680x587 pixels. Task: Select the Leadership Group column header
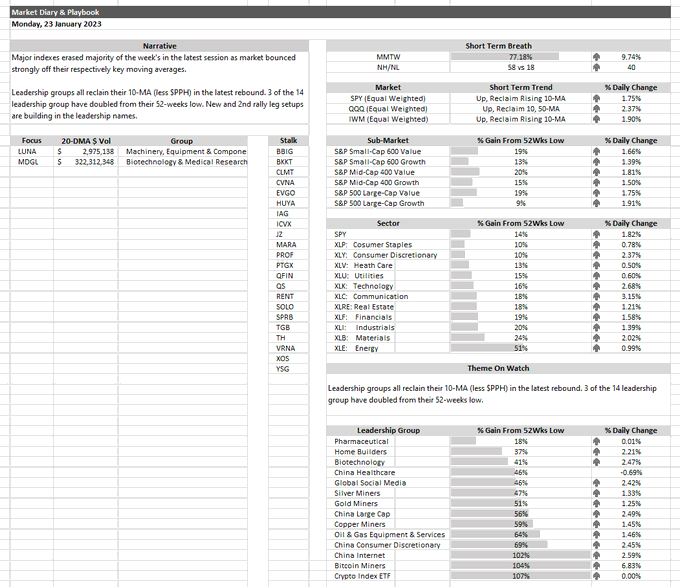point(388,430)
